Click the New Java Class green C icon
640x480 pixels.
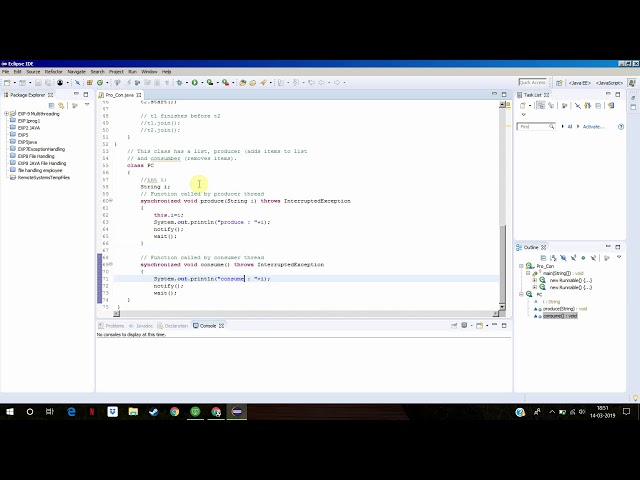coord(100,83)
